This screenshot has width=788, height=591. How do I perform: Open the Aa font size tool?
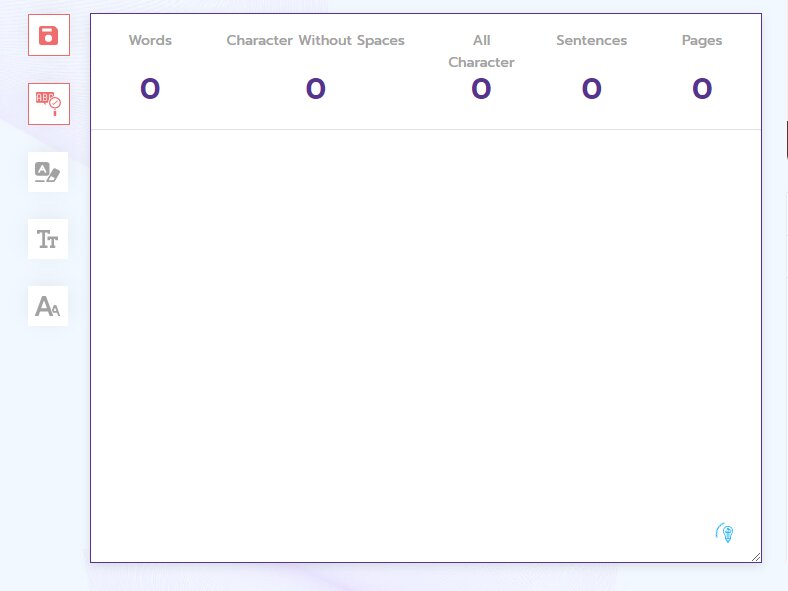tap(48, 306)
